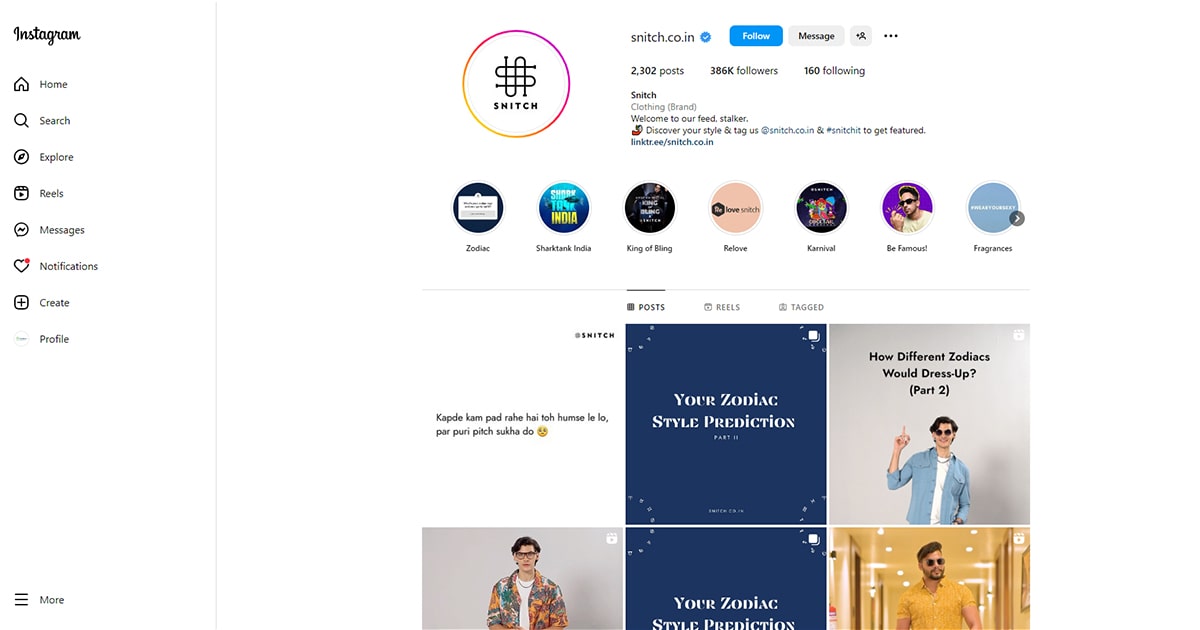Click the Create plus icon

pyautogui.click(x=21, y=302)
